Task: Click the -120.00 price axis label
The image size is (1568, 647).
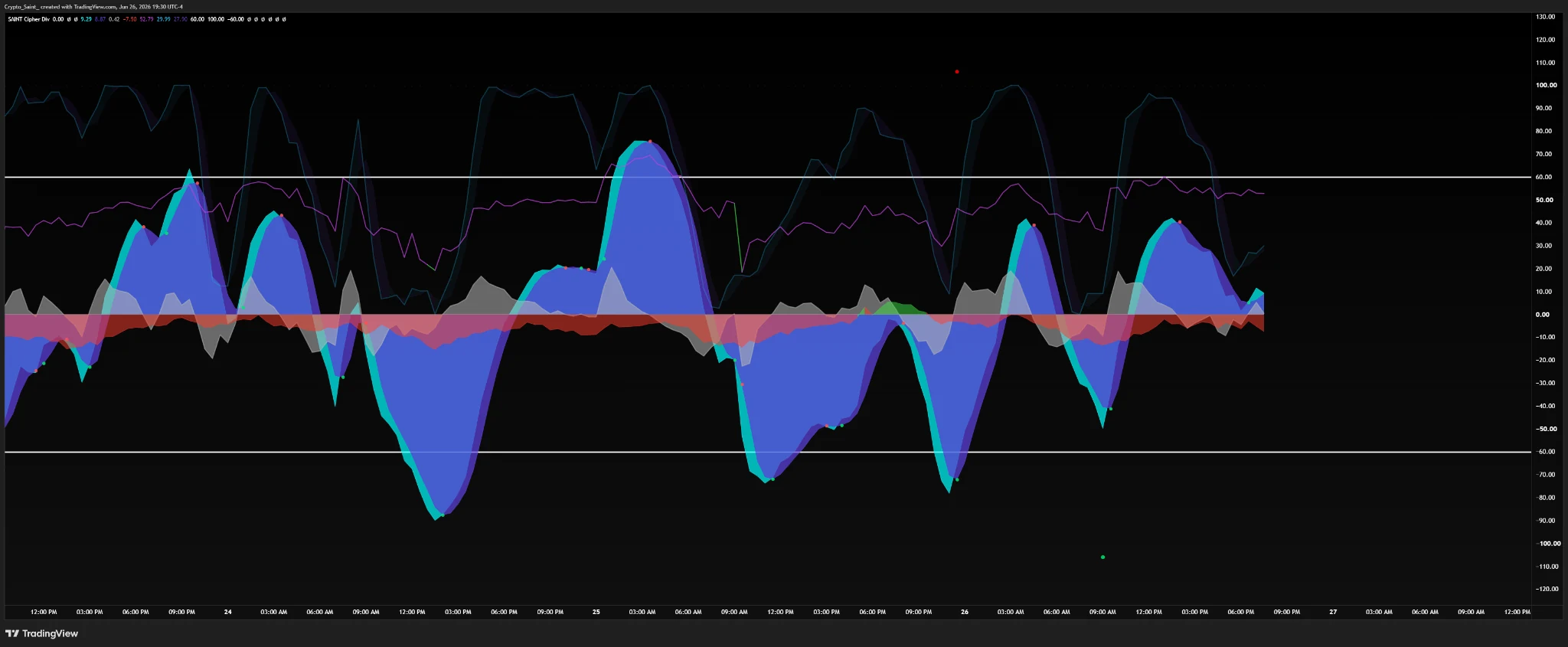Action: (1547, 589)
